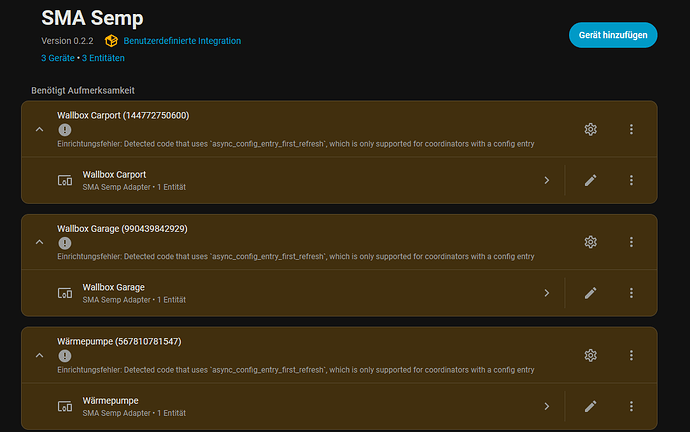Open the 3 Entitäten link
This screenshot has width=690, height=432.
103,58
